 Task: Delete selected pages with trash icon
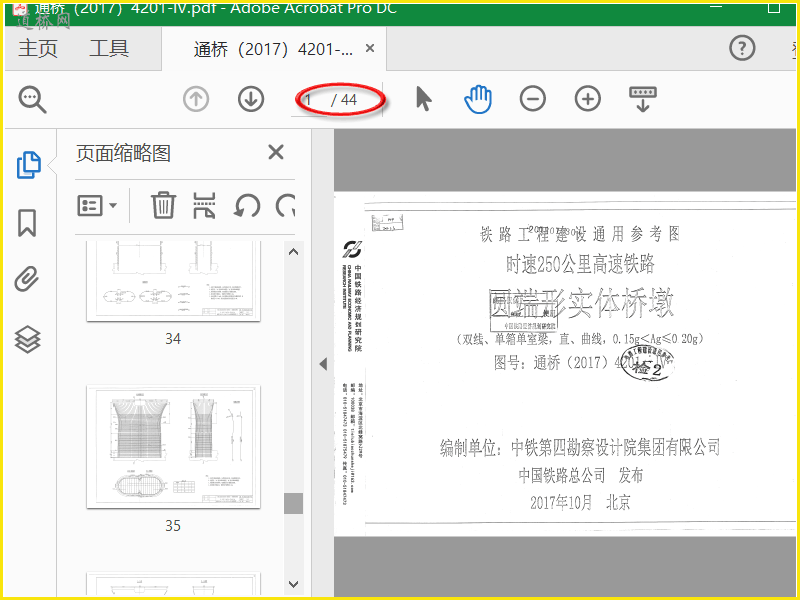pyautogui.click(x=163, y=205)
